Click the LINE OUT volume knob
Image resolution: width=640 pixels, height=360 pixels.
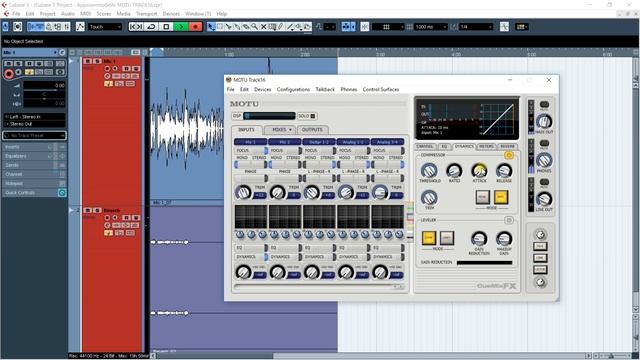(544, 199)
